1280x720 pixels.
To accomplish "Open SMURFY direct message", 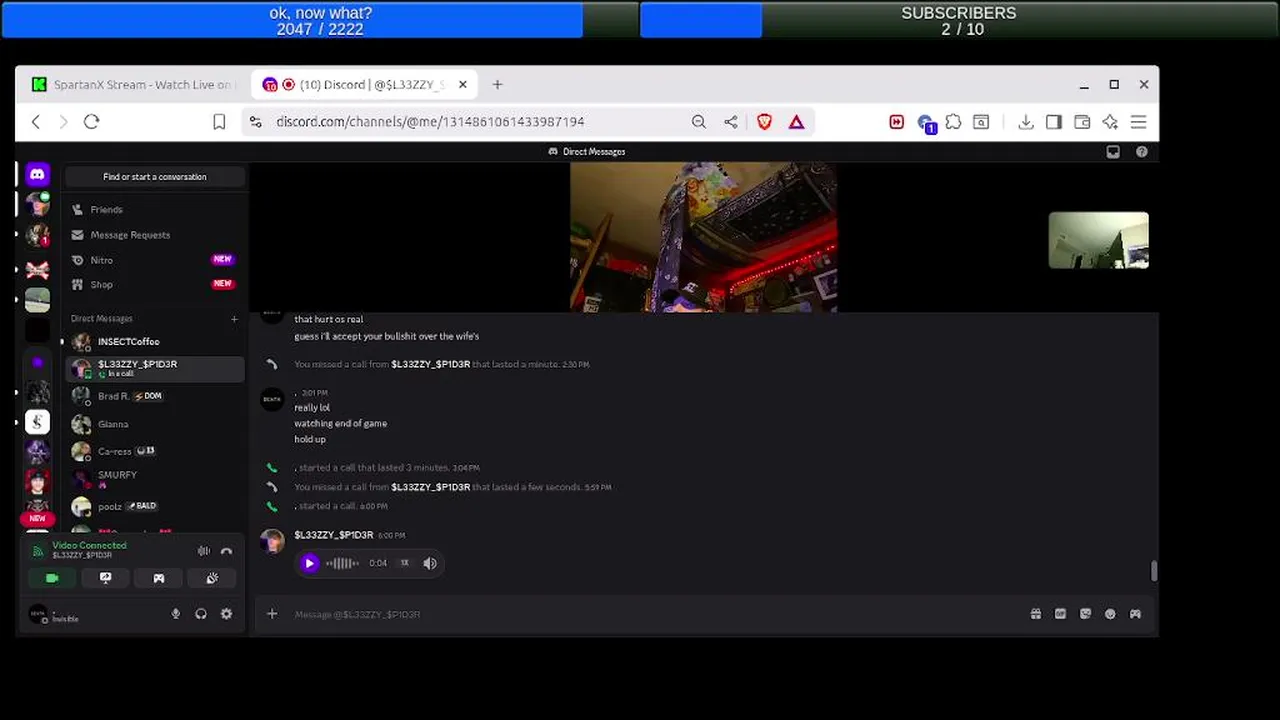I will (155, 479).
